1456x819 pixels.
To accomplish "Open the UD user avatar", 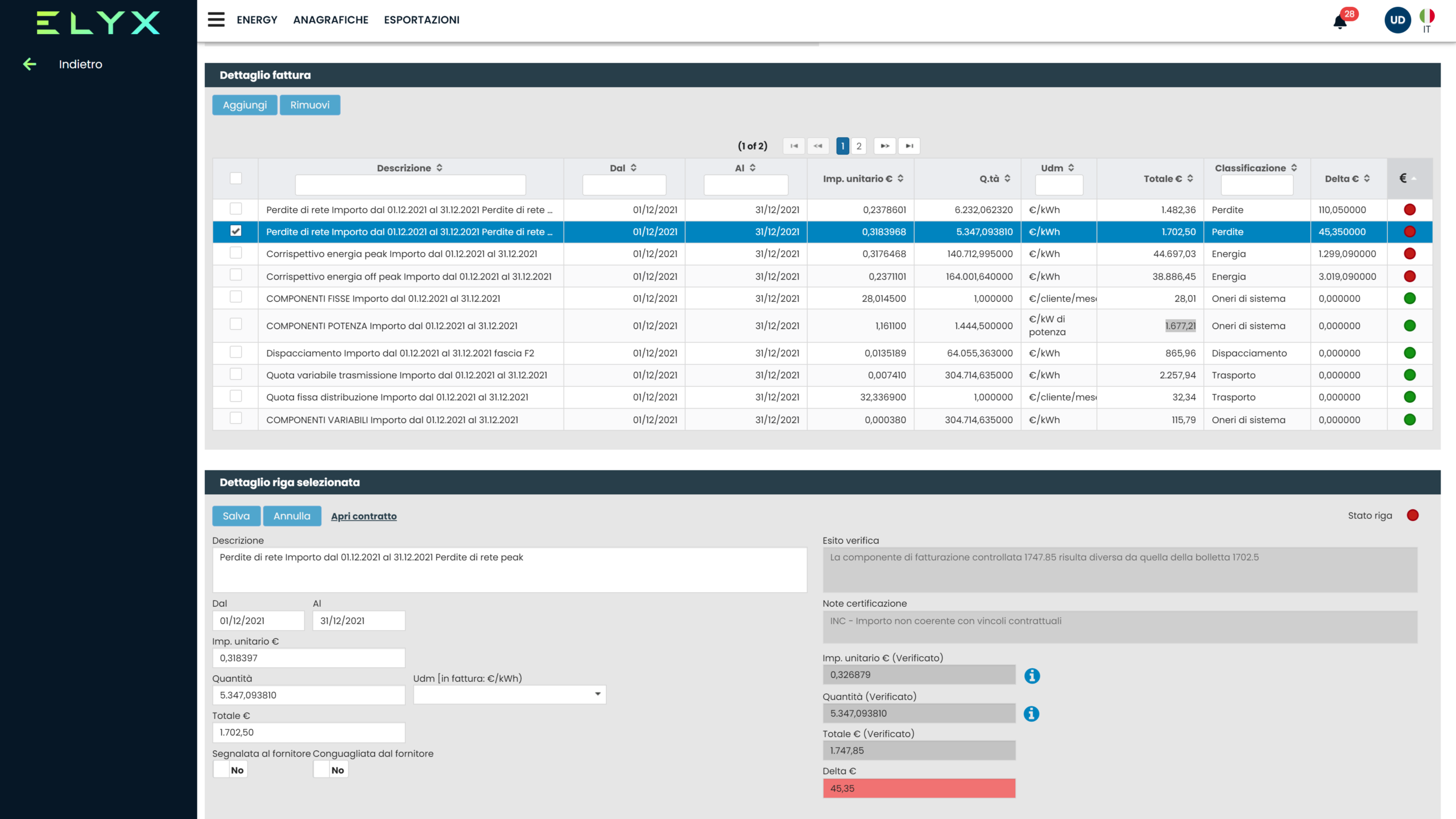I will (1397, 20).
